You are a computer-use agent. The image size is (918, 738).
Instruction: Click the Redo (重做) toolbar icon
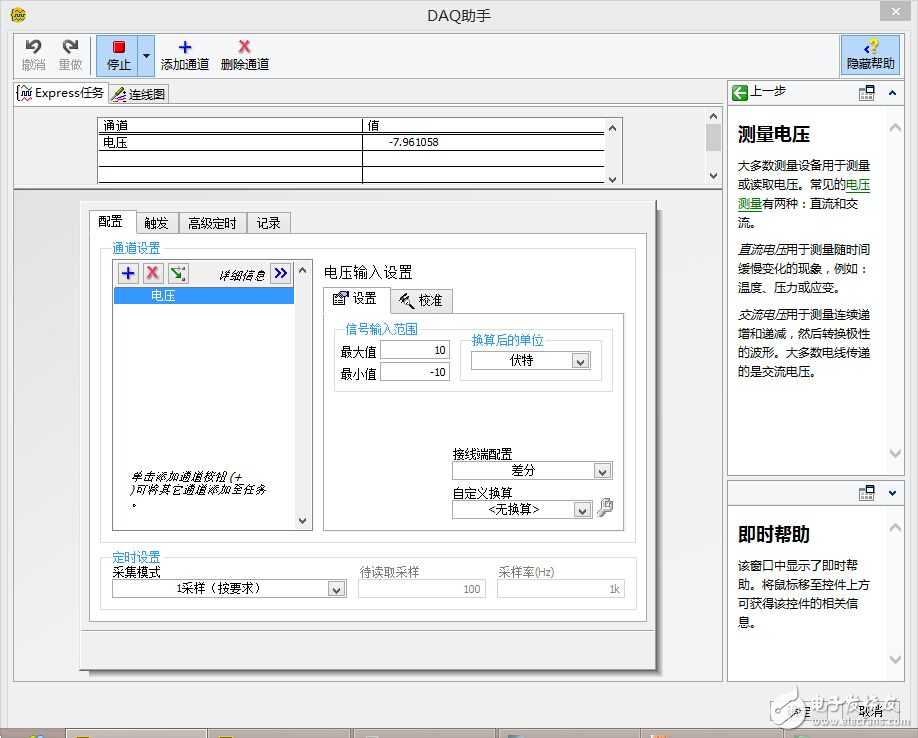(70, 54)
